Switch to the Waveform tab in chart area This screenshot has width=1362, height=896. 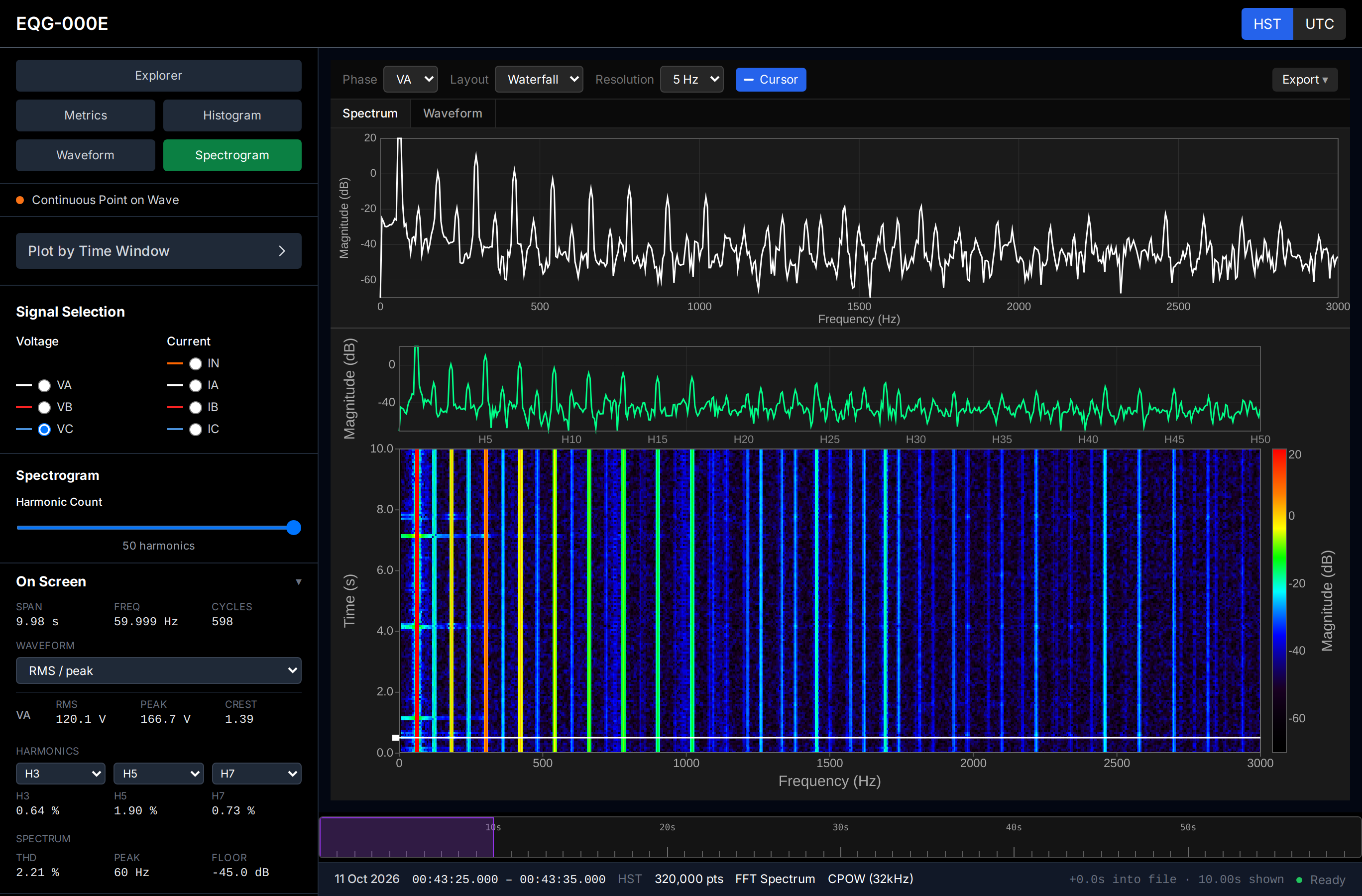(452, 113)
